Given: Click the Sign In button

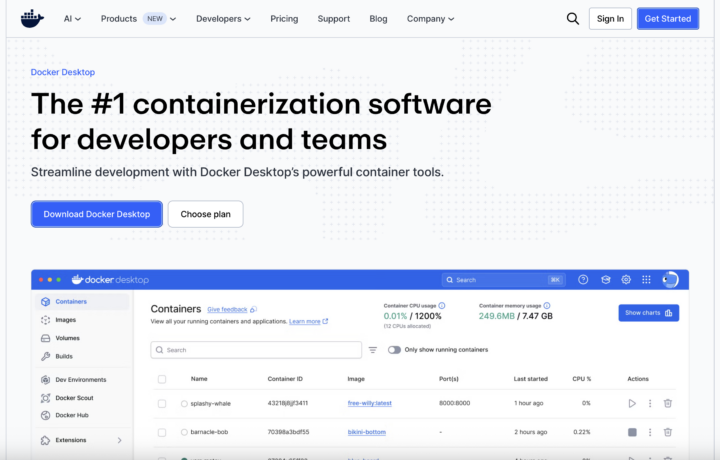Looking at the screenshot, I should (x=610, y=19).
